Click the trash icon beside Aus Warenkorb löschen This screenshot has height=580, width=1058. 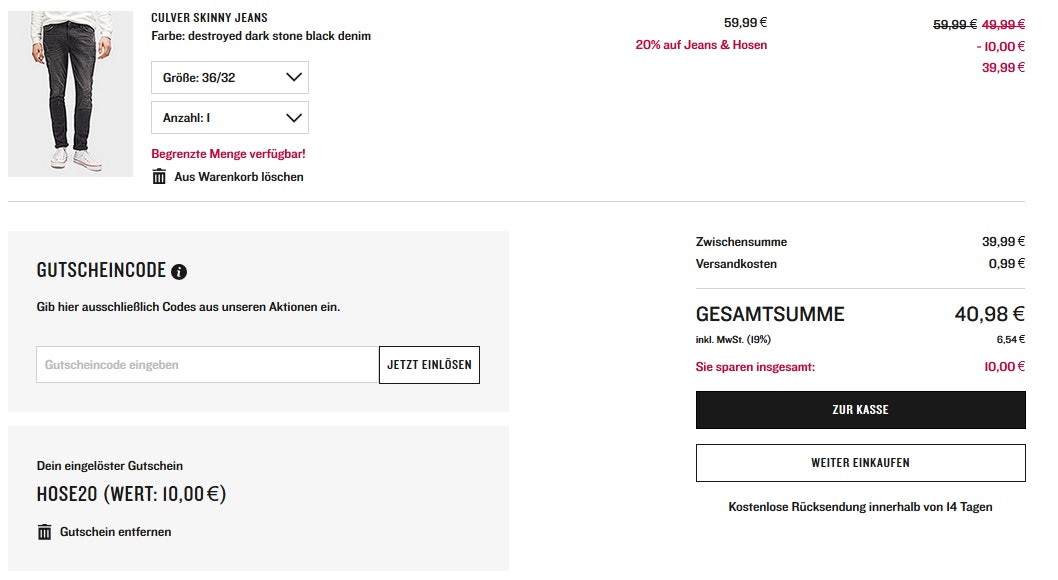[159, 177]
